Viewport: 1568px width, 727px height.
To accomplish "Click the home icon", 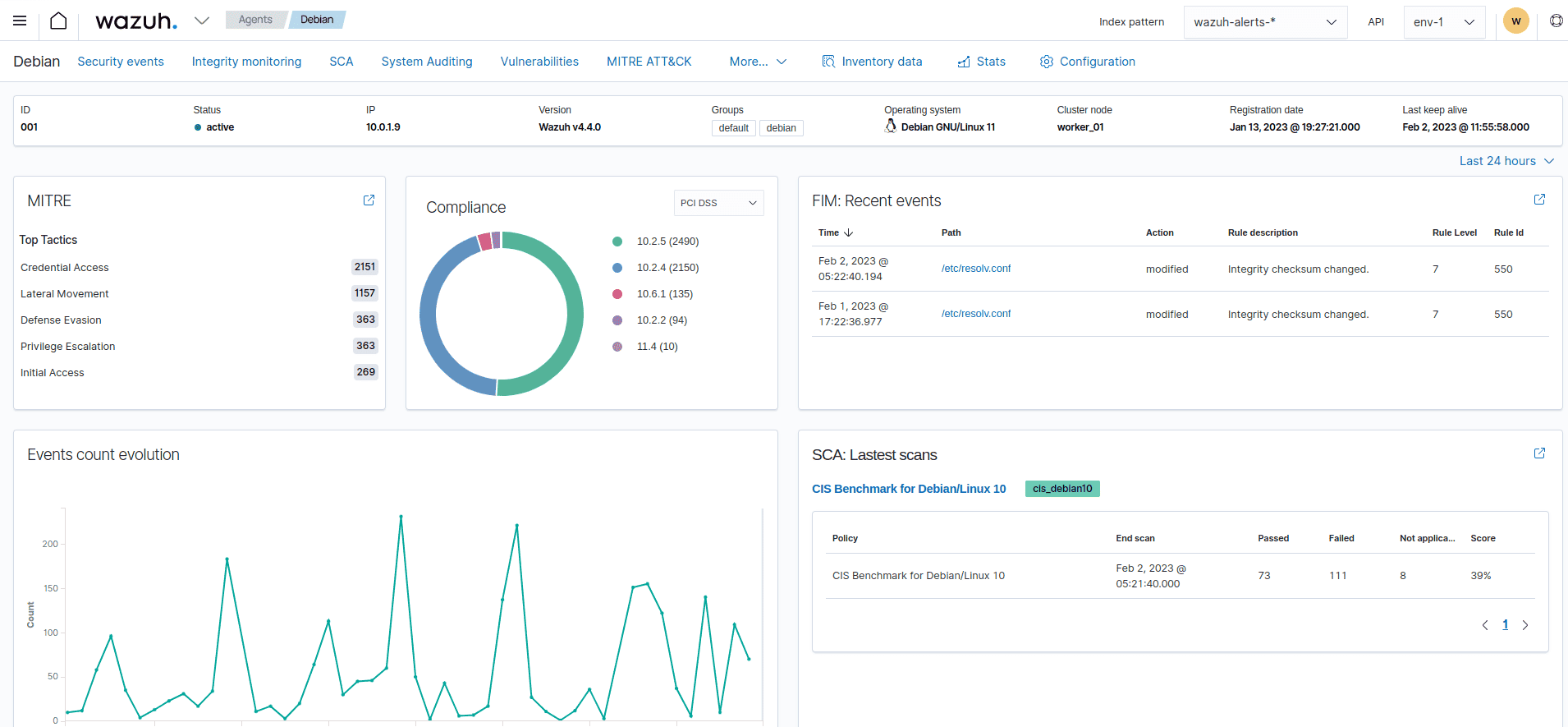I will pyautogui.click(x=58, y=21).
